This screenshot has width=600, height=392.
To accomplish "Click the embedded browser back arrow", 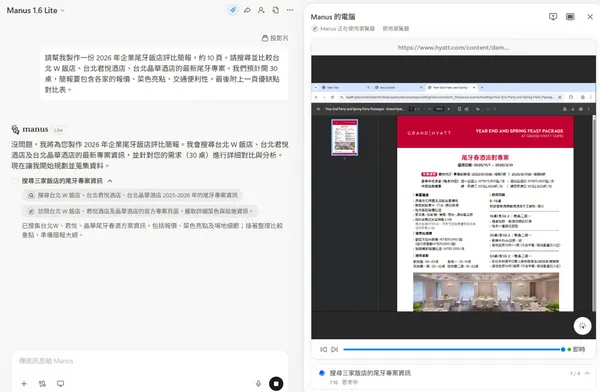I will pos(316,97).
